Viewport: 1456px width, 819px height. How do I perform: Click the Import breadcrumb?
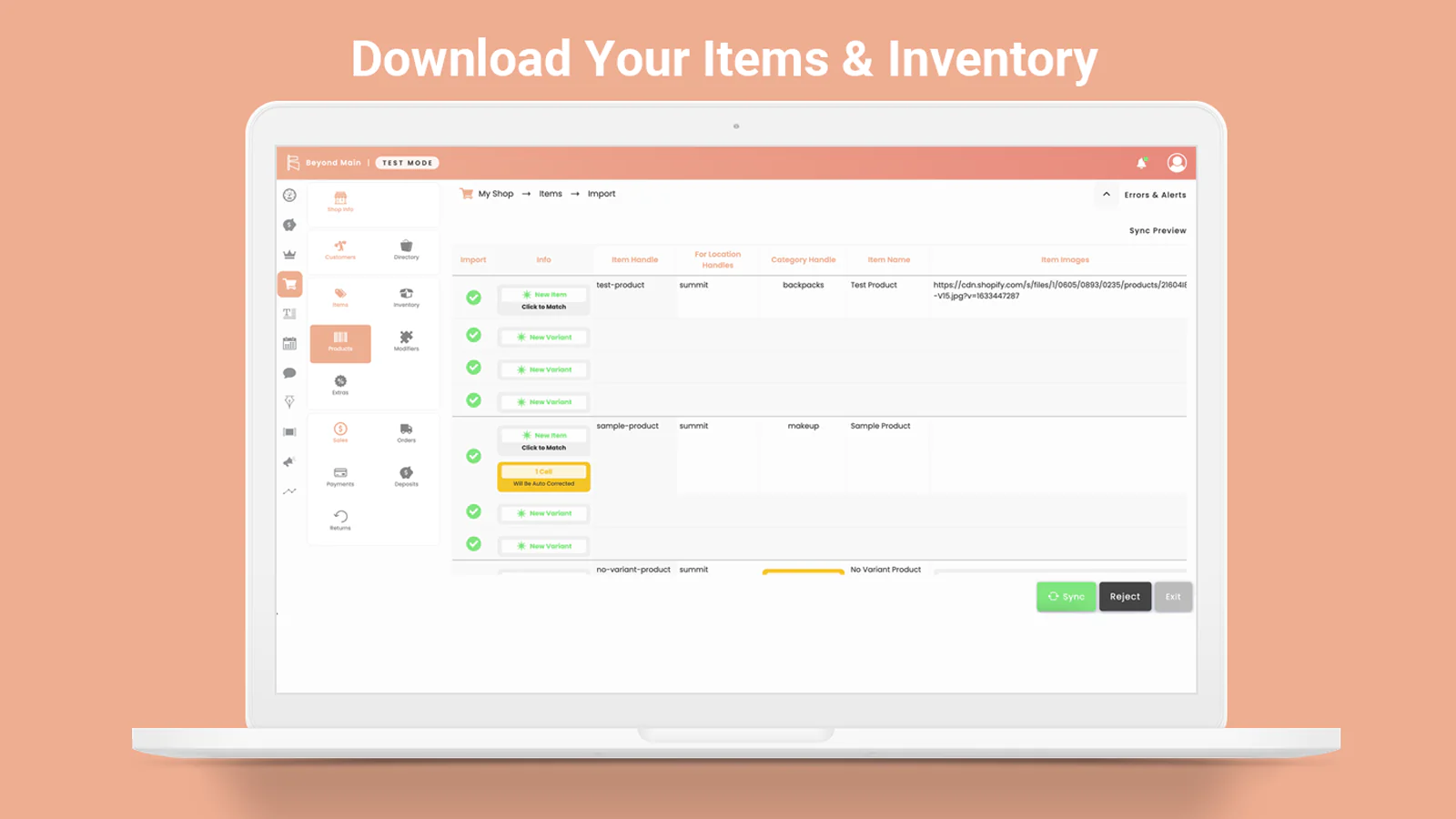602,194
